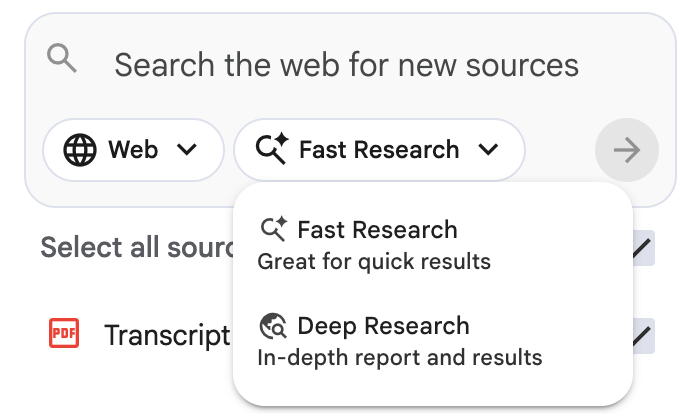Viewport: 700px width, 414px height.
Task: Click the globe icon on the Web chip
Action: click(80, 150)
